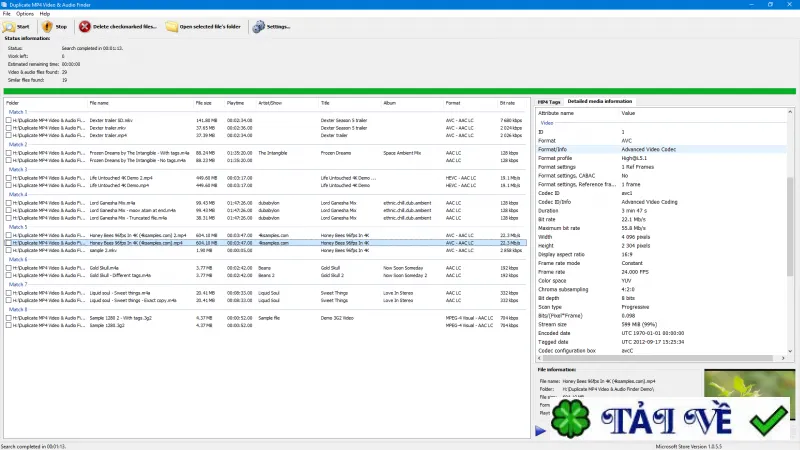Sort results by Bit rate column header
Screen dimensions: 800x450
tap(507, 103)
